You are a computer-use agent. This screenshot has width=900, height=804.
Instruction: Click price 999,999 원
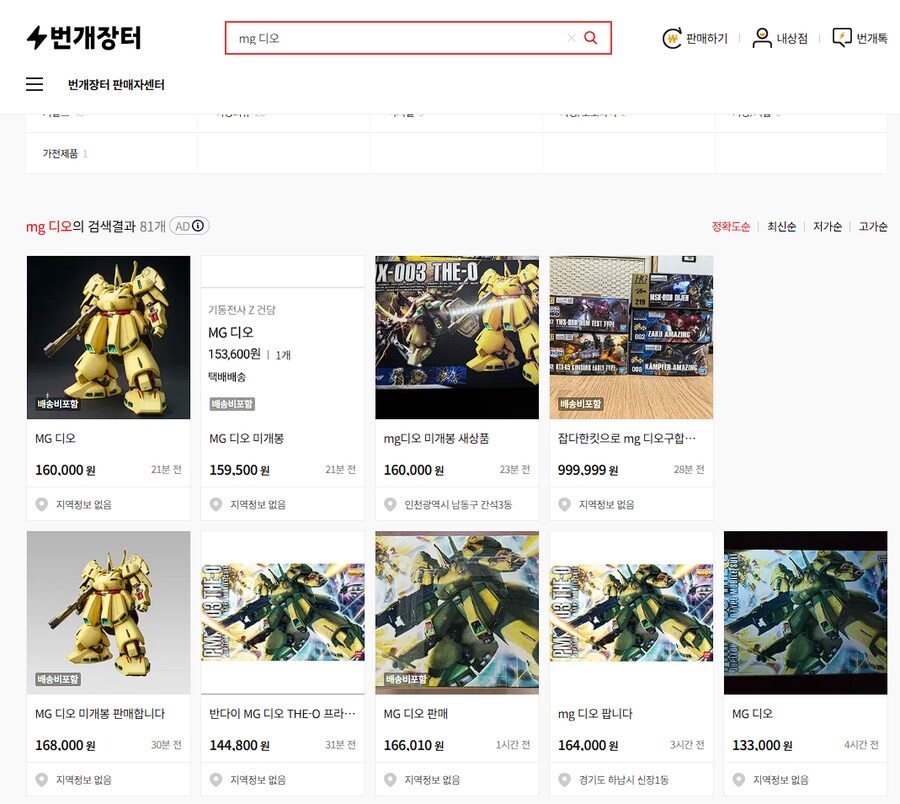tap(588, 470)
